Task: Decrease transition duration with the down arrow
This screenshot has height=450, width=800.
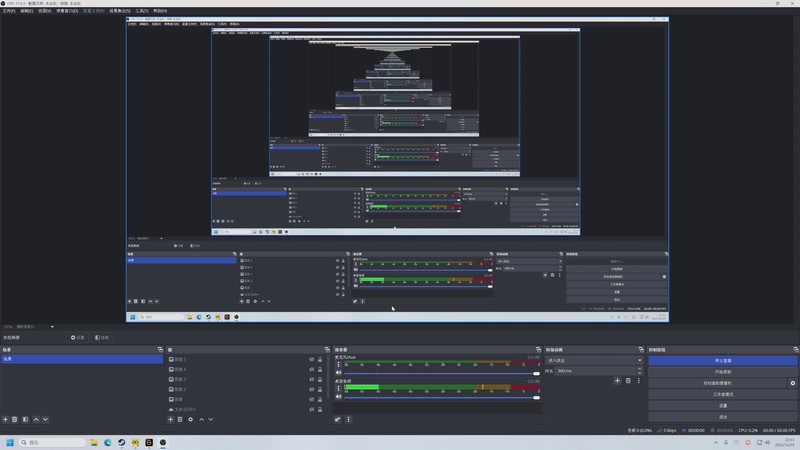Action: point(640,373)
